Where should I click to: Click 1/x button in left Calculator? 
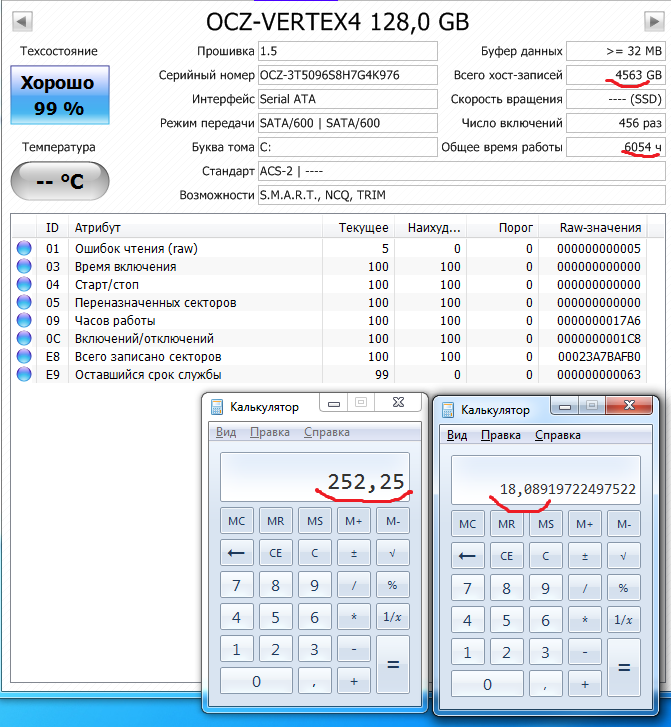393,617
